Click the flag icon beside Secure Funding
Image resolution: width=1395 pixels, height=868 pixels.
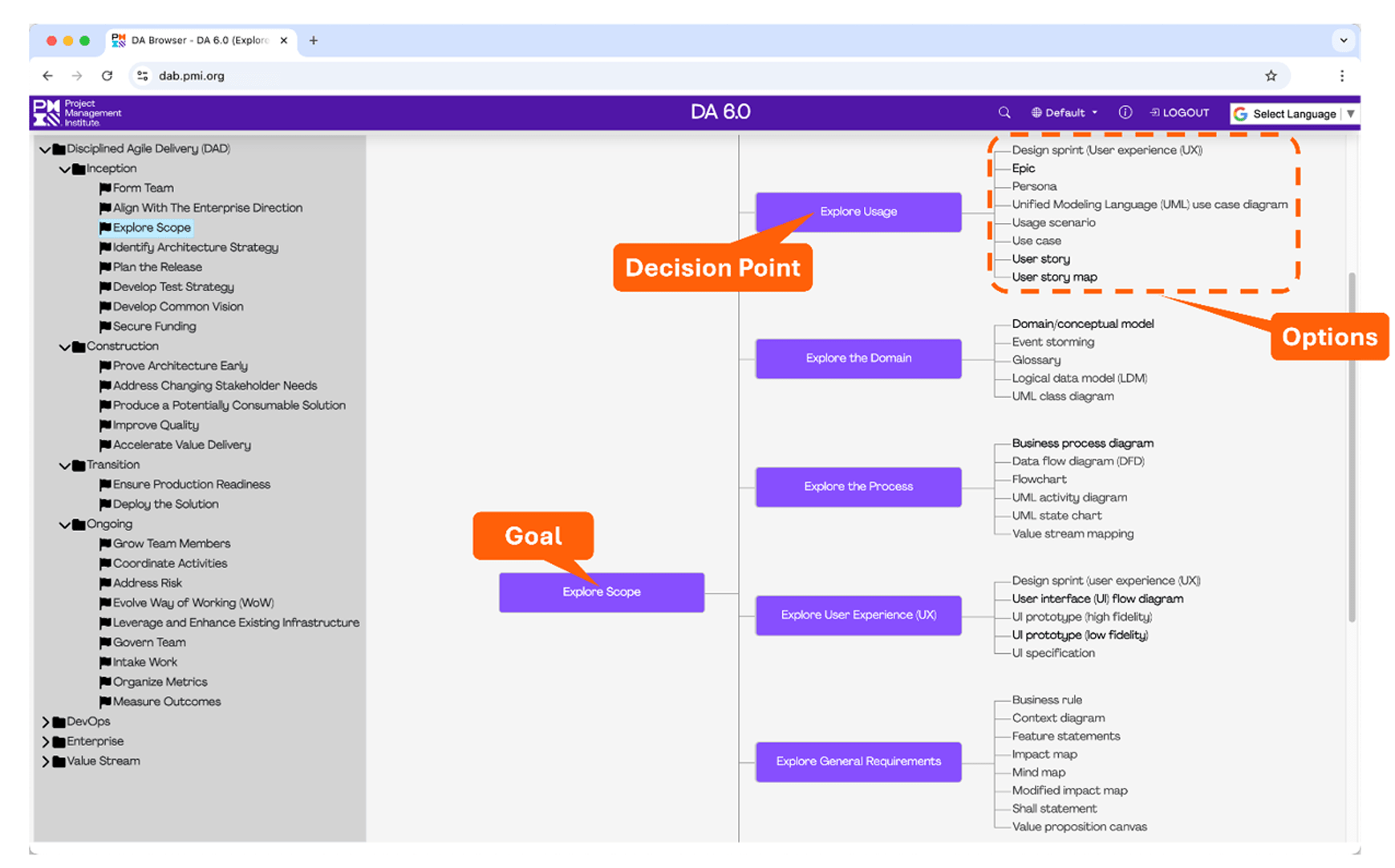coord(105,327)
